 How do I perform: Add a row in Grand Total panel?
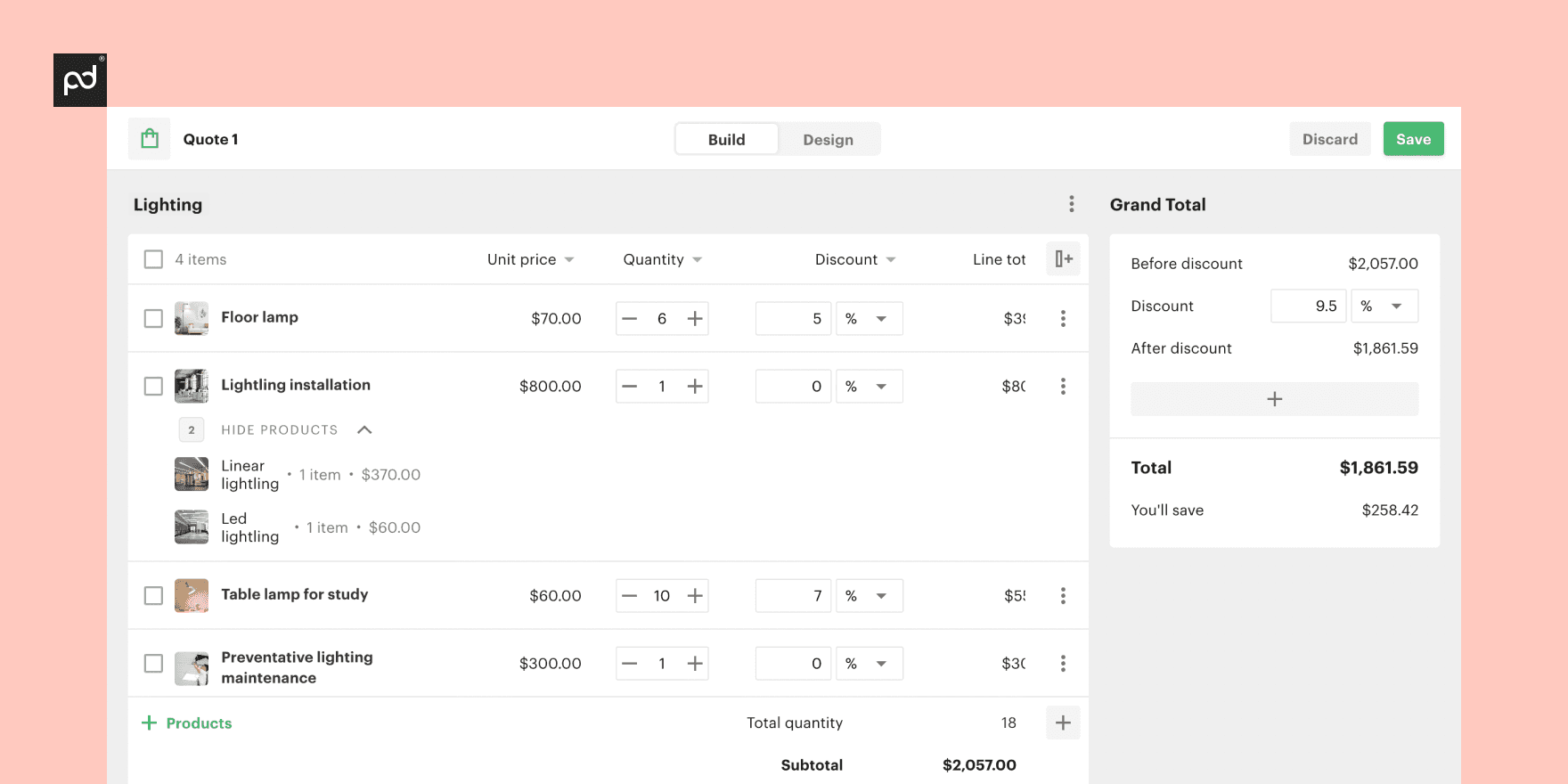1274,399
